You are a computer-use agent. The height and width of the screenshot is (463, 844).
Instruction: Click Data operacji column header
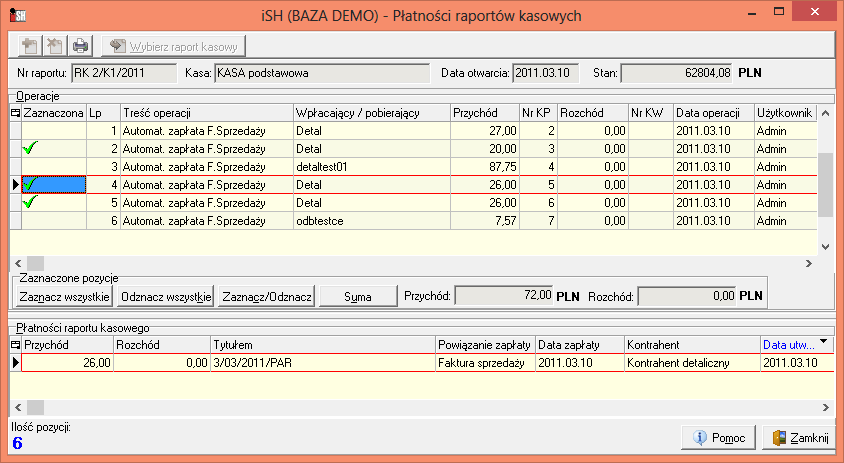pos(714,113)
